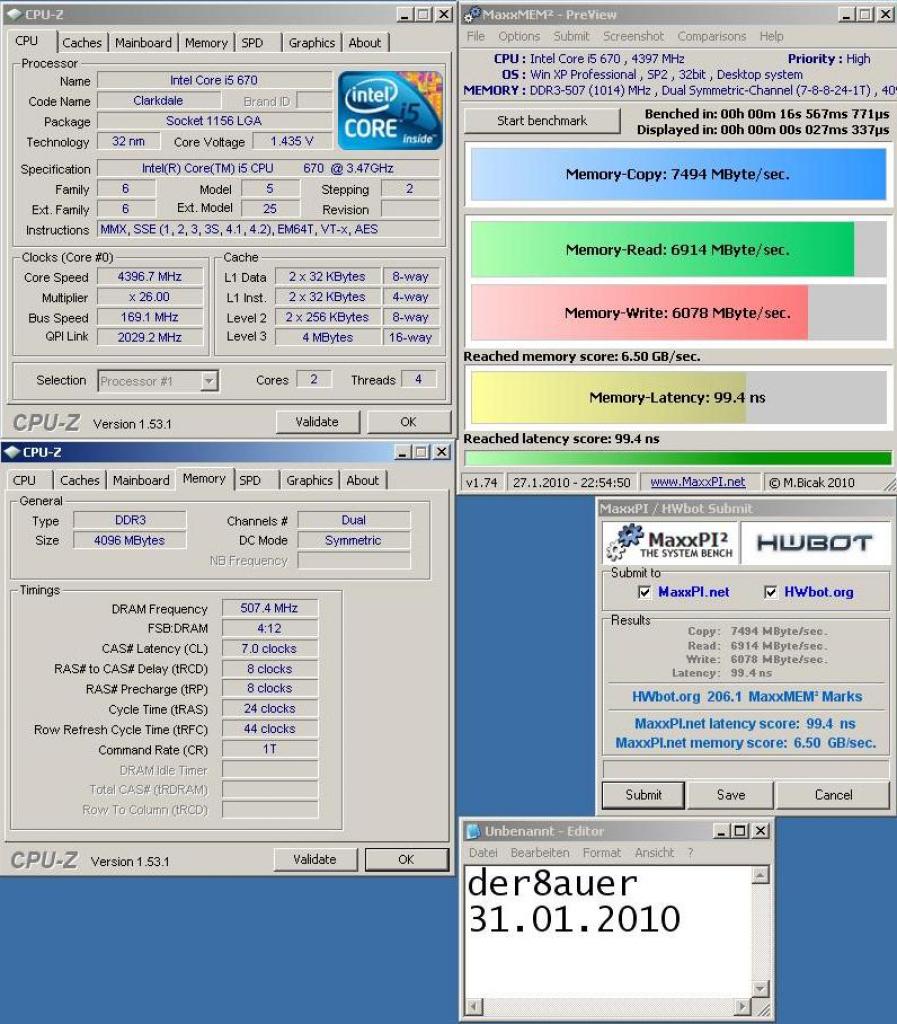Image resolution: width=897 pixels, height=1024 pixels.
Task: Open the Options menu in MaxxMEM²
Action: pyautogui.click(x=519, y=37)
